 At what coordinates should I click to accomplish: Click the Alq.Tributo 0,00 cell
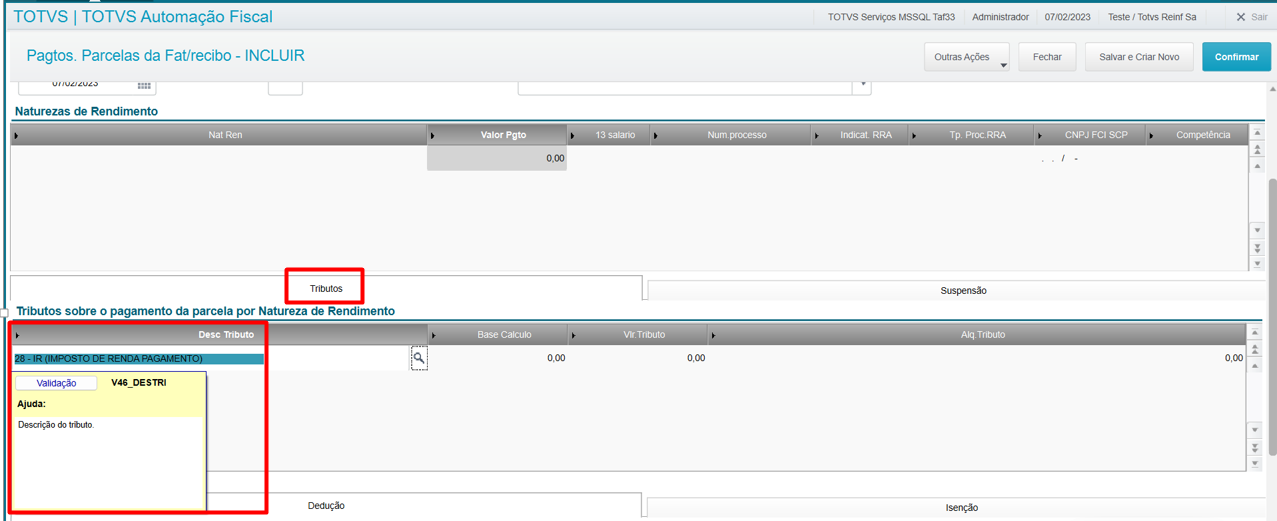(977, 358)
